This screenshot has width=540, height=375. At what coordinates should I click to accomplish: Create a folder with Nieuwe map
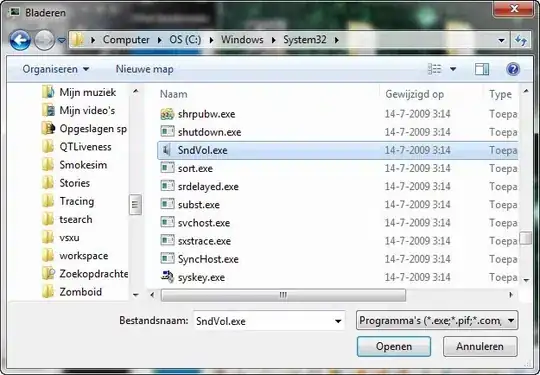pyautogui.click(x=144, y=69)
